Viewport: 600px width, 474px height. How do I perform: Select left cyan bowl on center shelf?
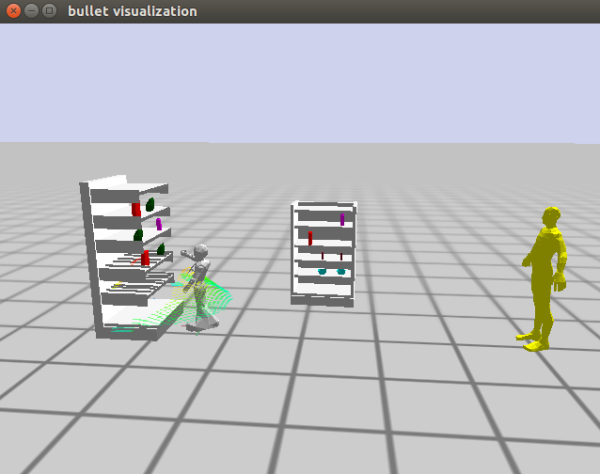pyautogui.click(x=322, y=272)
